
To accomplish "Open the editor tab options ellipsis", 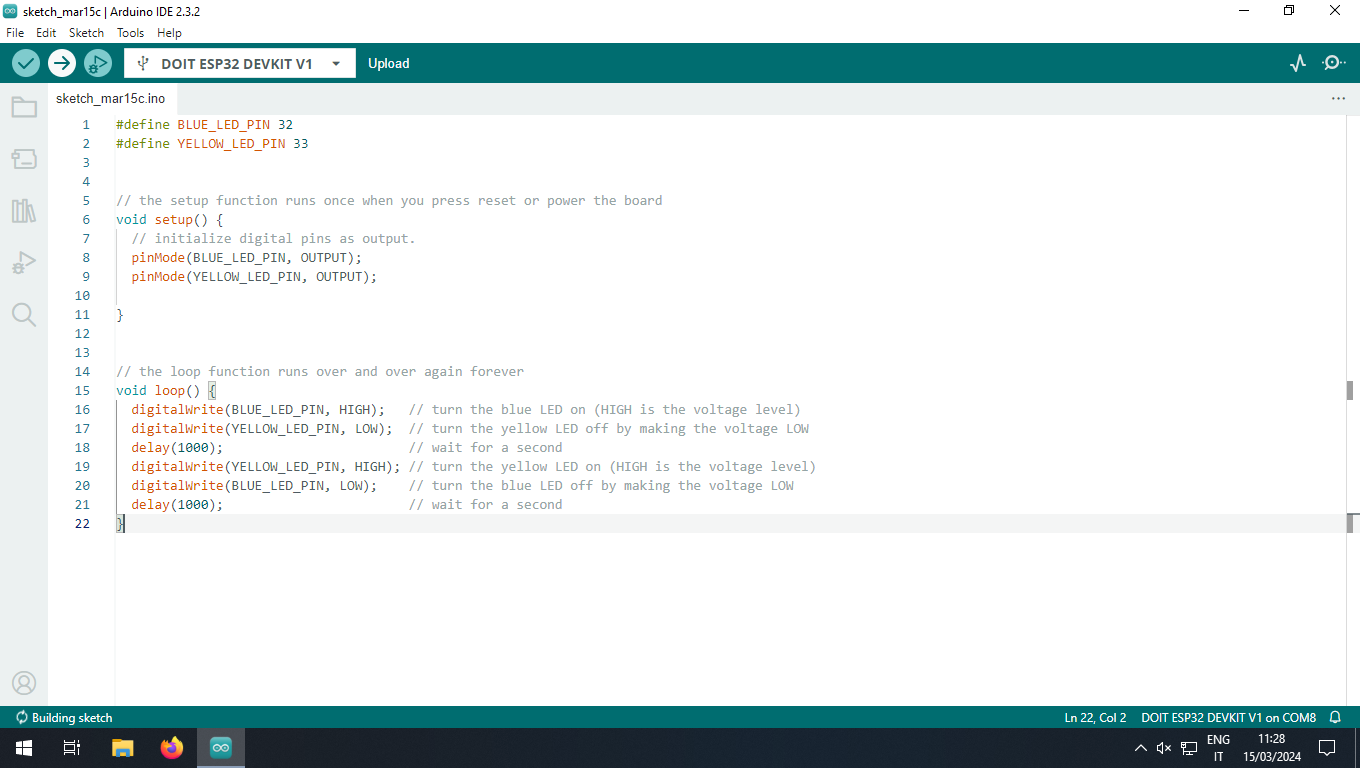I will click(x=1338, y=99).
